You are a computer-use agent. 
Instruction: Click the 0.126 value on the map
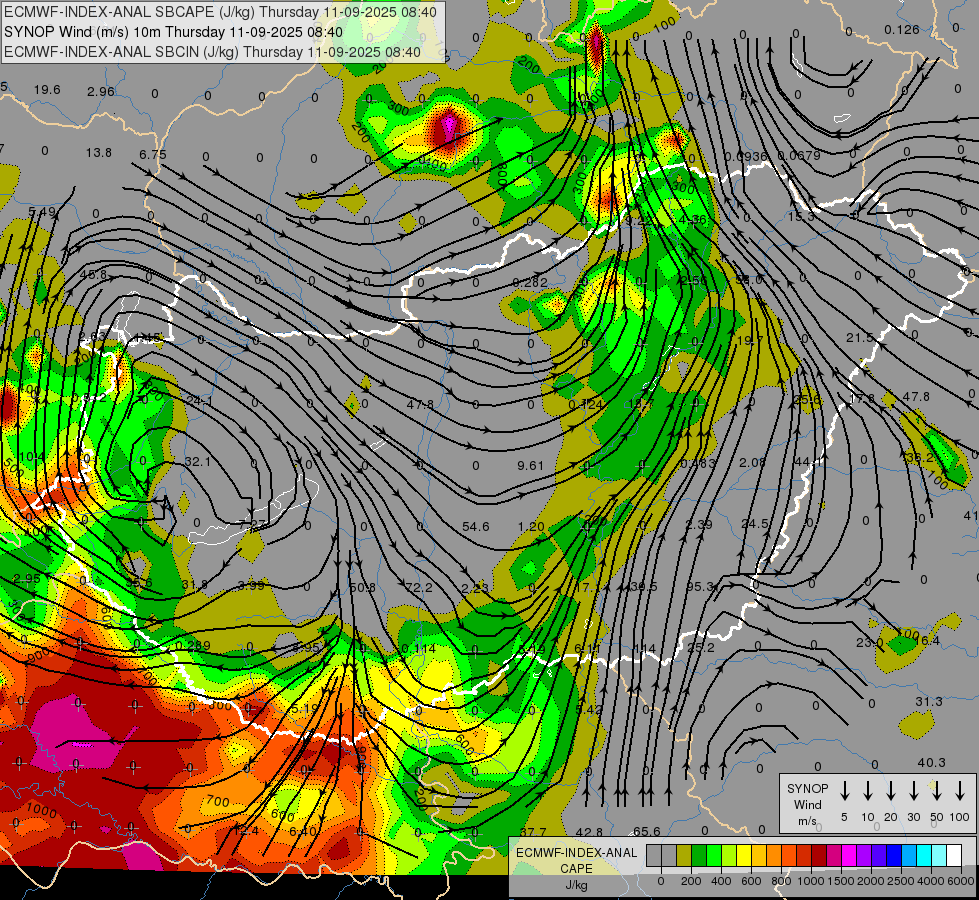(902, 29)
